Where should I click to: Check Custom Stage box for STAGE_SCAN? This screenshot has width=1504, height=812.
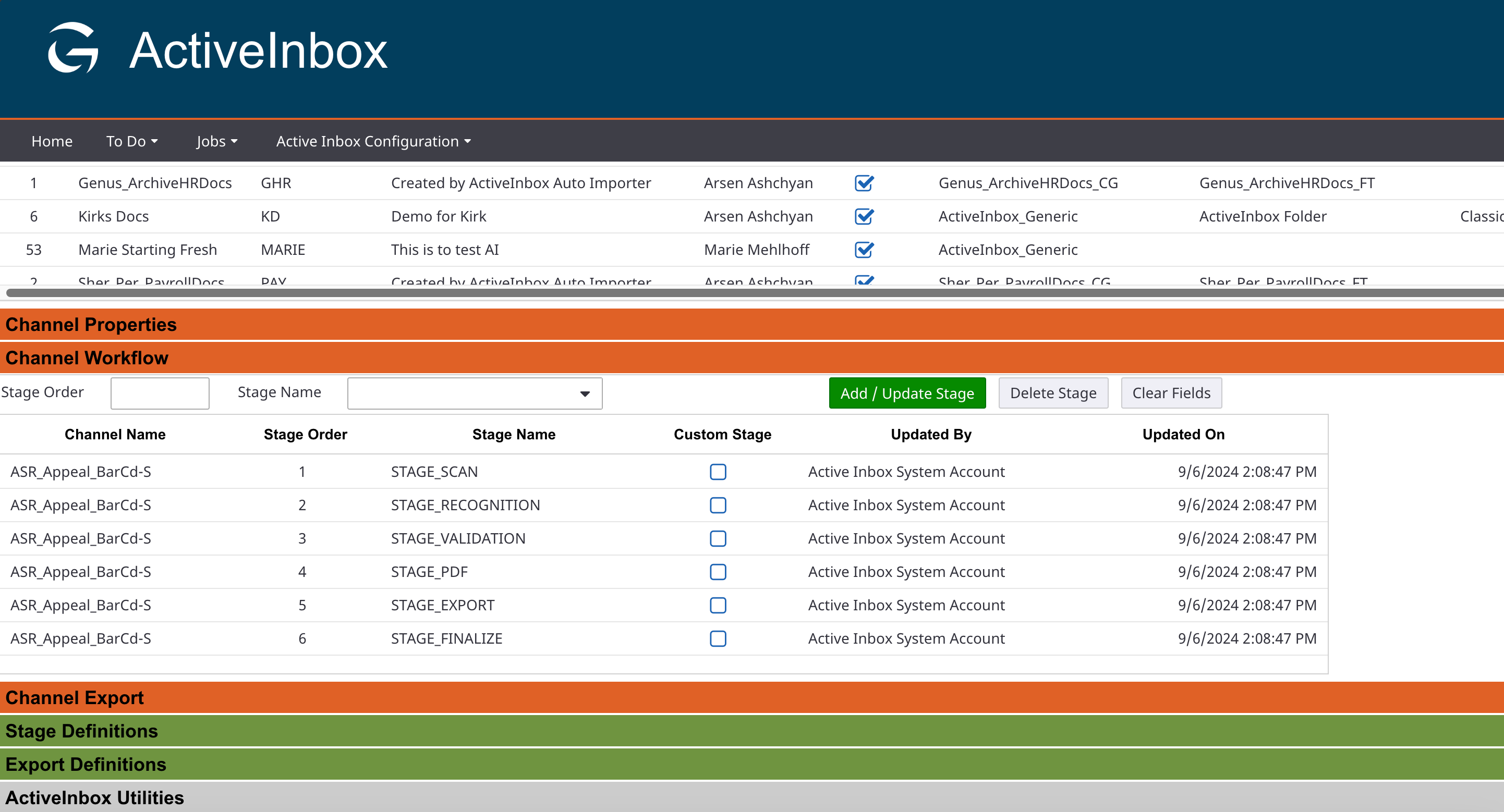coord(718,472)
